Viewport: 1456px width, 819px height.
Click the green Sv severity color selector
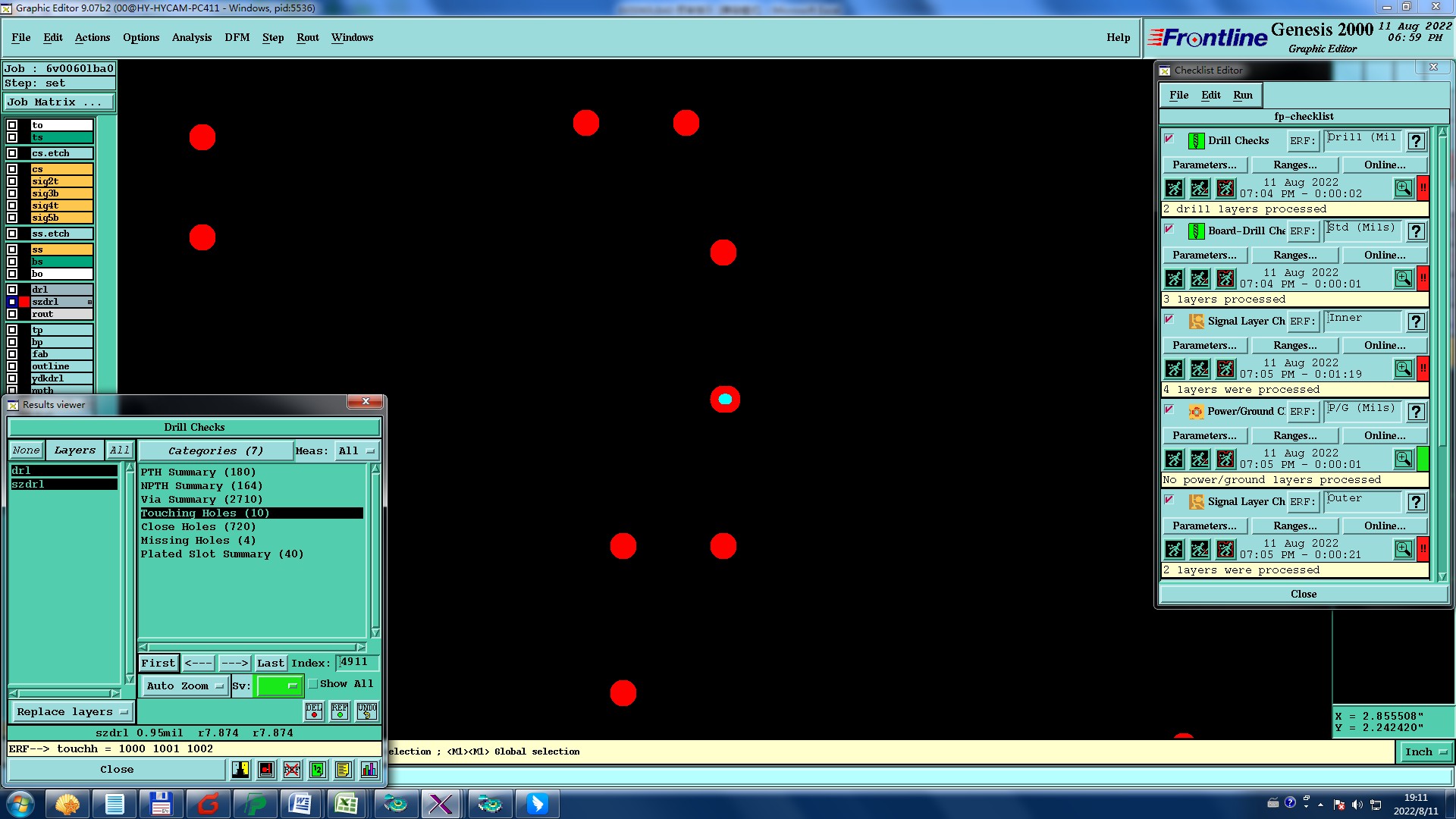click(x=278, y=686)
